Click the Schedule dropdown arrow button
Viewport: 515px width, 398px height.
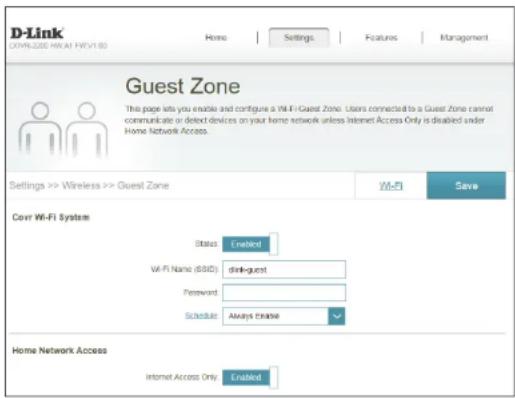[337, 316]
